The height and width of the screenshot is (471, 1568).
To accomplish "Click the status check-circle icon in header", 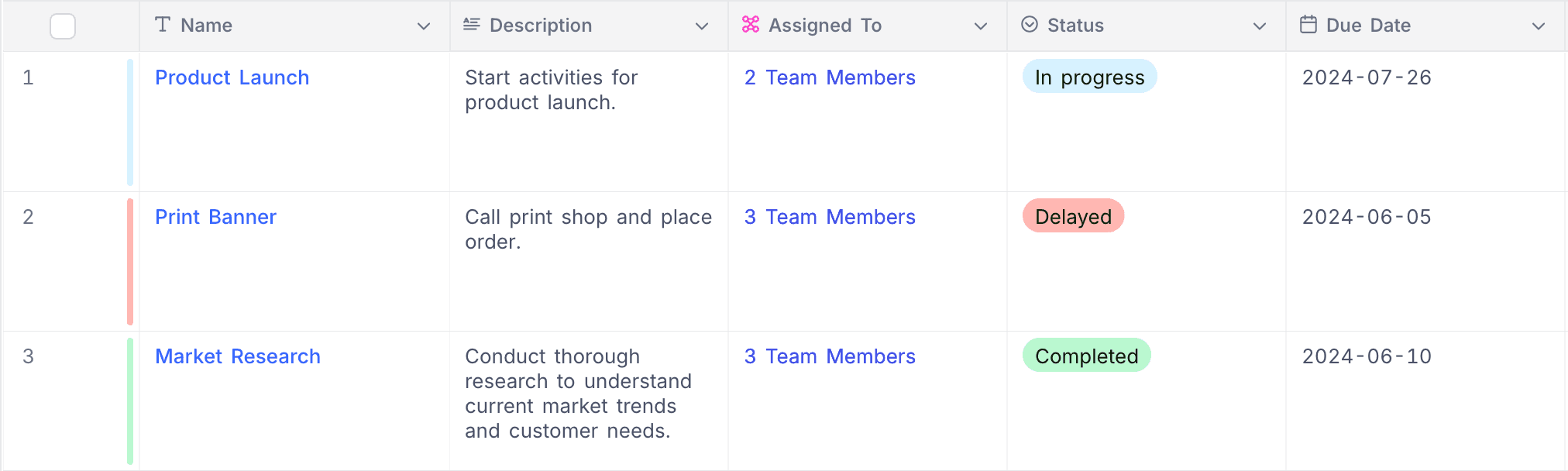I will [1030, 25].
